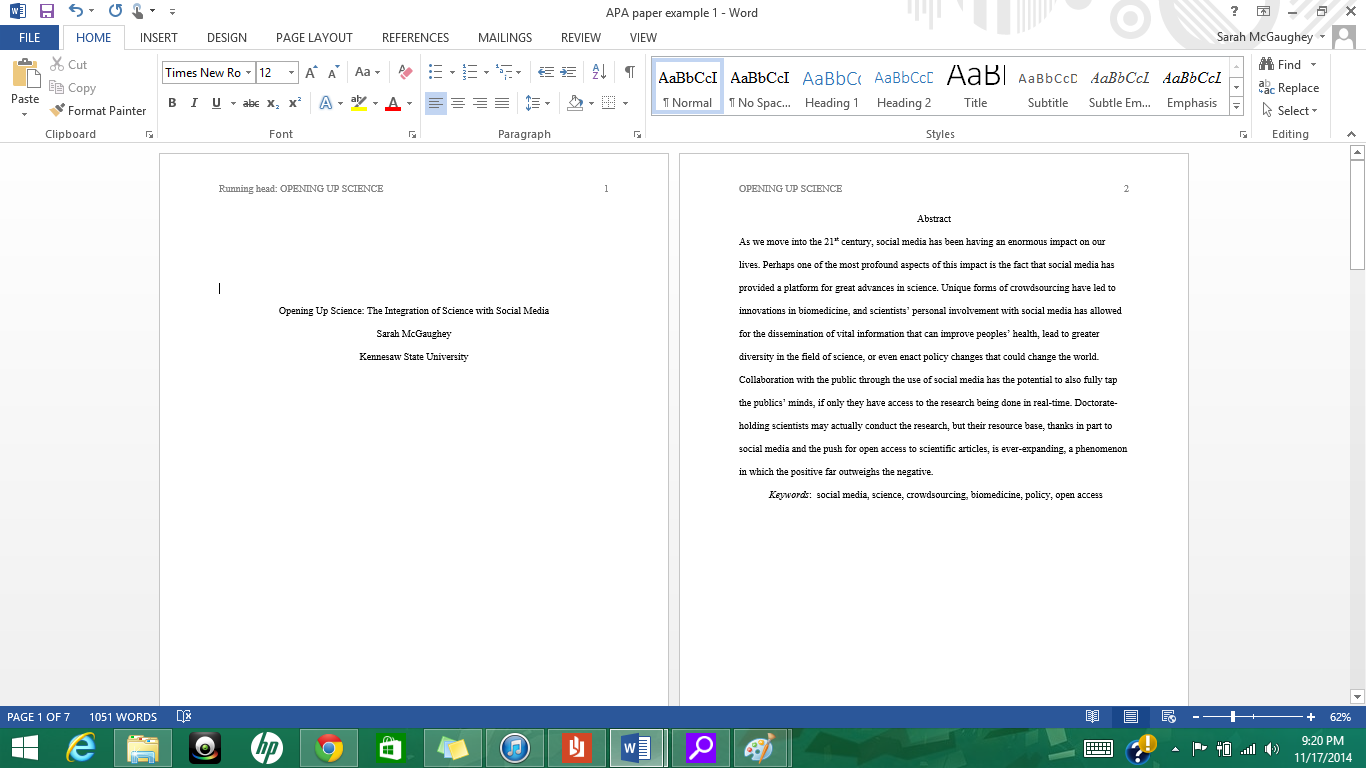Switch to the REFERENCES ribbon tab
The image size is (1366, 768).
pos(415,37)
